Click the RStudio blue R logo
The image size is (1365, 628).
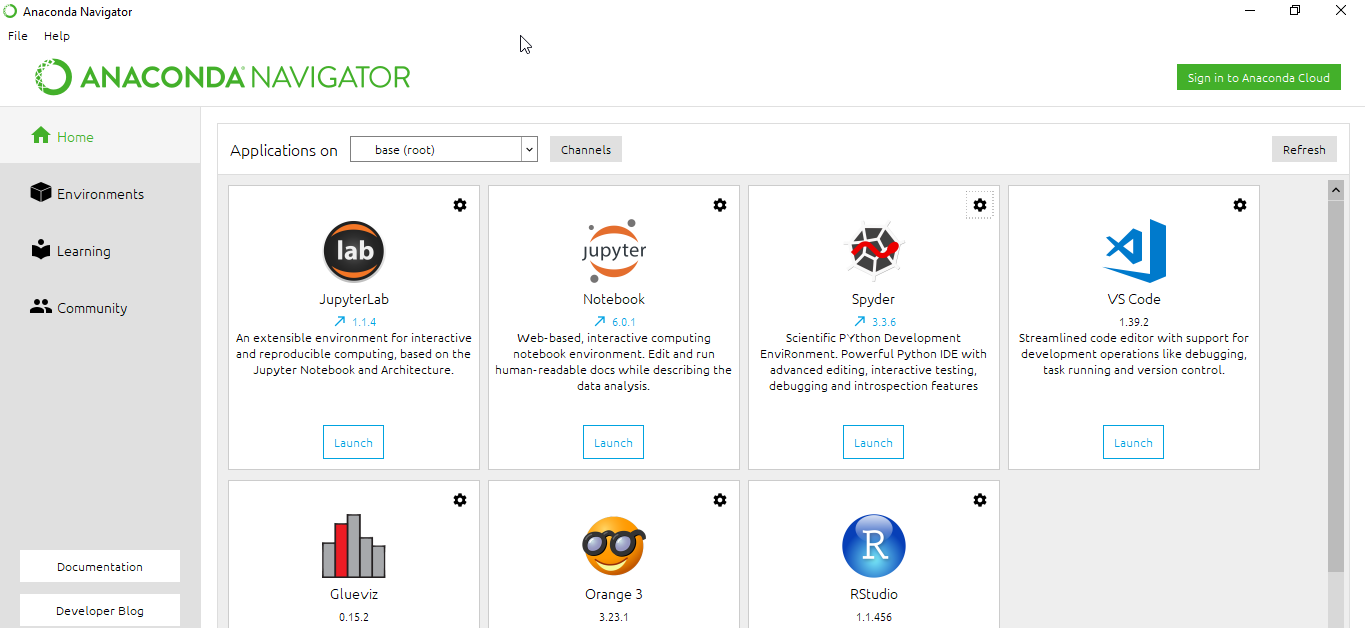pyautogui.click(x=874, y=546)
